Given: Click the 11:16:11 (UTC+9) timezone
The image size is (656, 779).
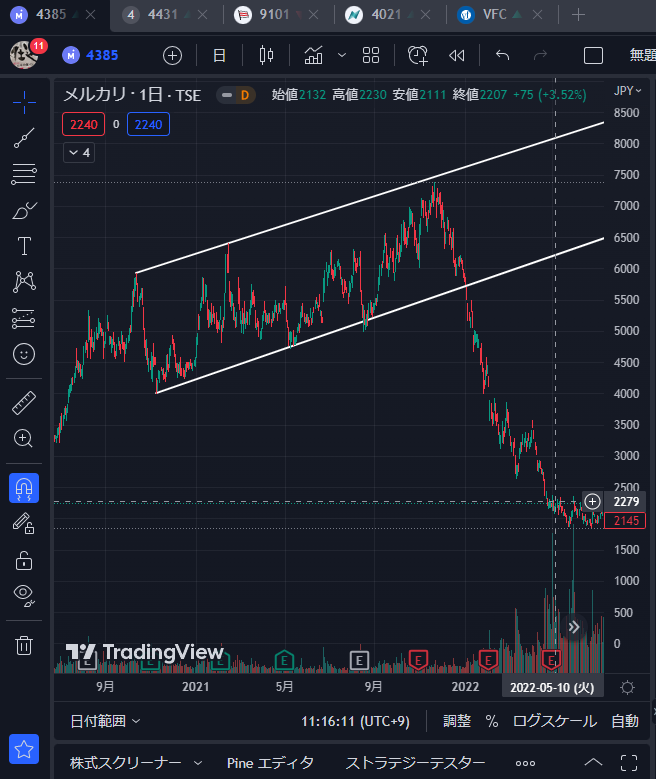Looking at the screenshot, I should (355, 721).
